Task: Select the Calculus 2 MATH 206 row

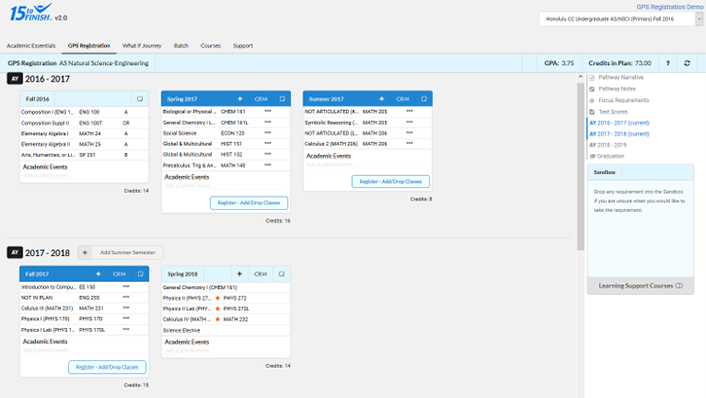Action: click(367, 144)
